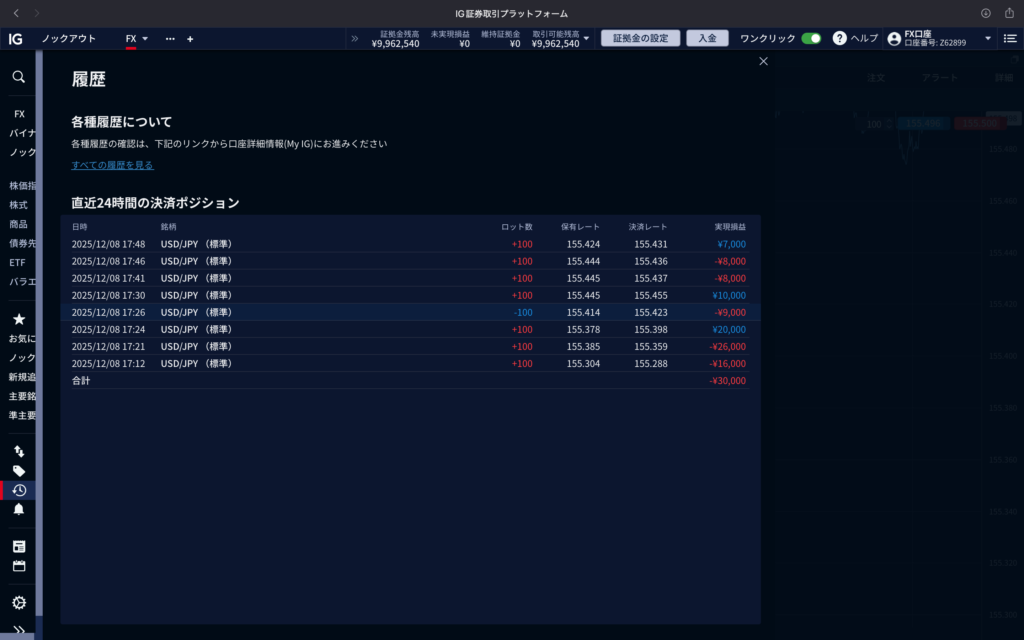Expand the sidebar with double chevron
Screen dimensions: 1024x640
pyautogui.click(x=18, y=629)
